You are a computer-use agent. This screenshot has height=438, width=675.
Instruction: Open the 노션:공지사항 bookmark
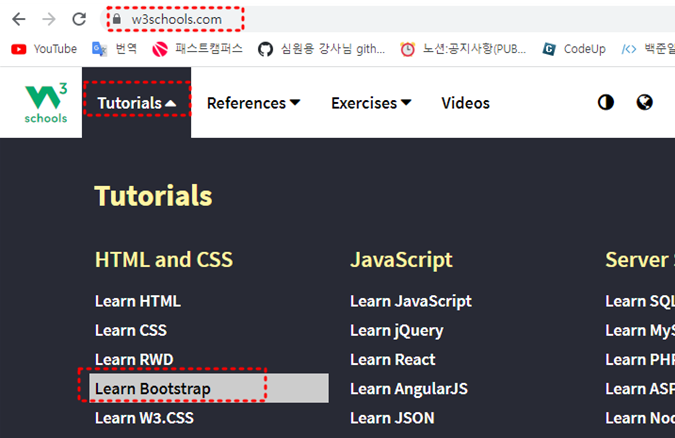coord(463,49)
